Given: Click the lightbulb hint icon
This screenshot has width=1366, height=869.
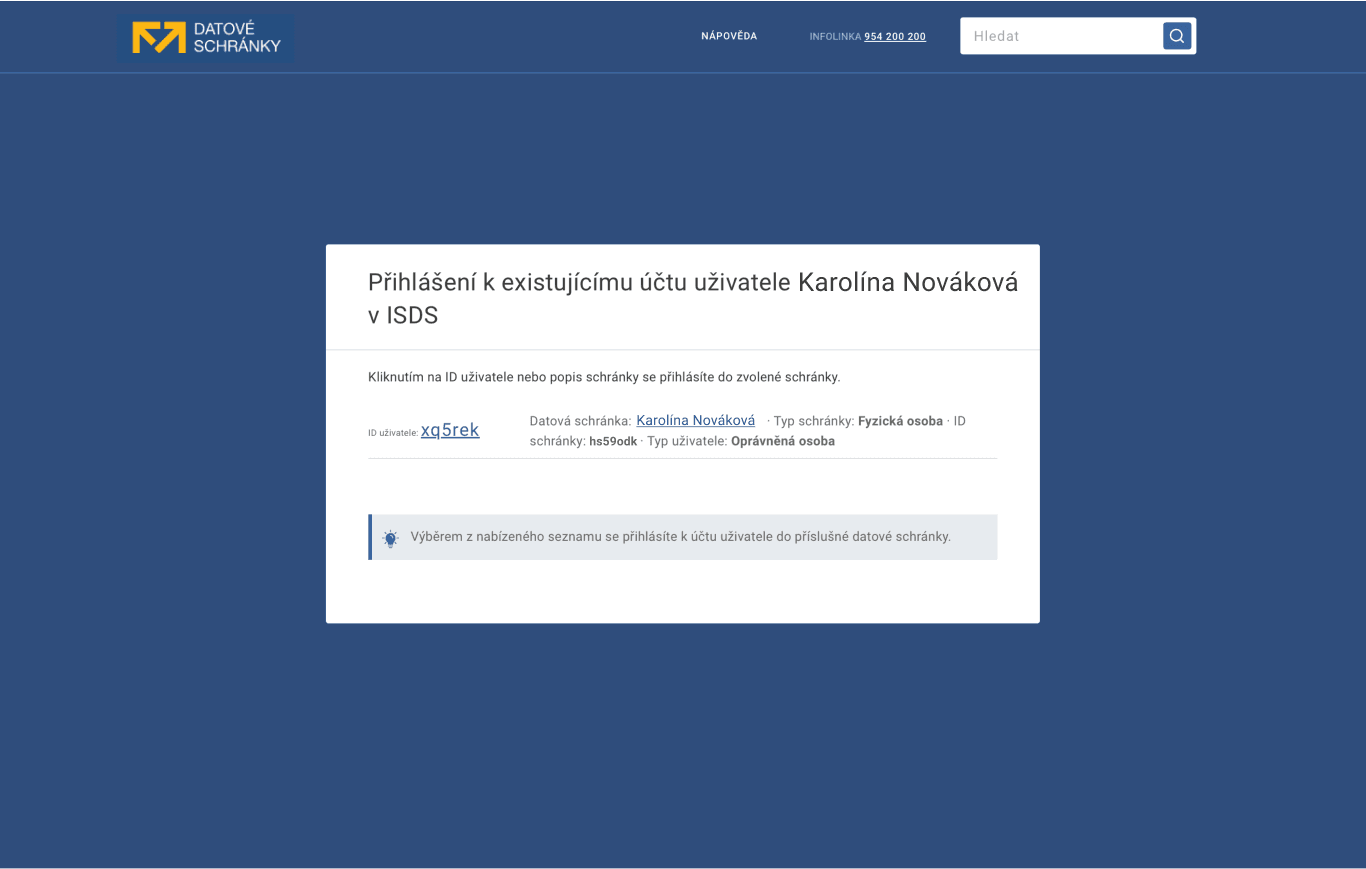Looking at the screenshot, I should click(x=390, y=538).
